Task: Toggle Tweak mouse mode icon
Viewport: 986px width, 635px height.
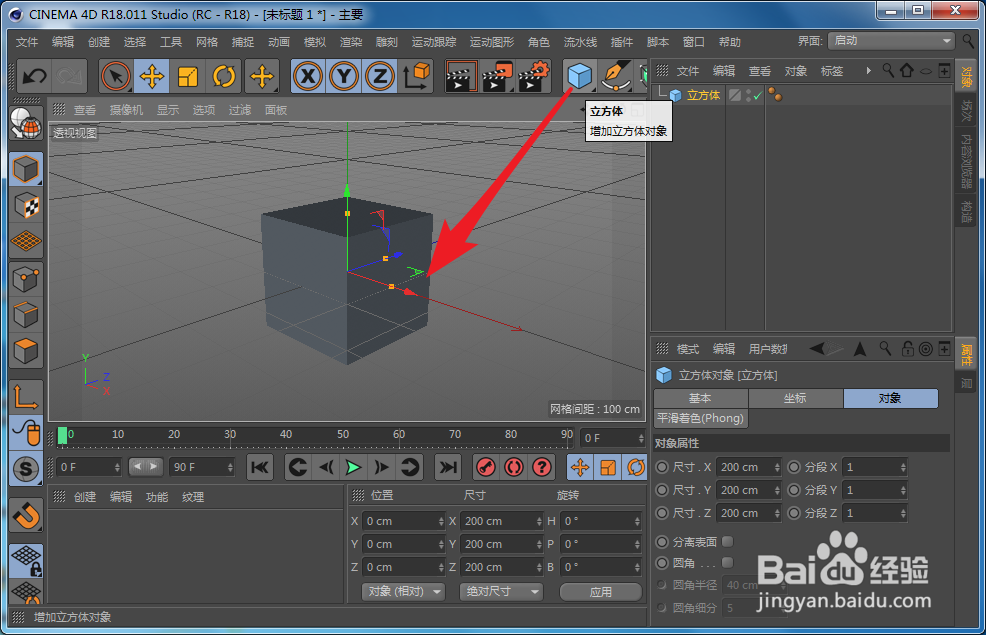Action: 26,433
